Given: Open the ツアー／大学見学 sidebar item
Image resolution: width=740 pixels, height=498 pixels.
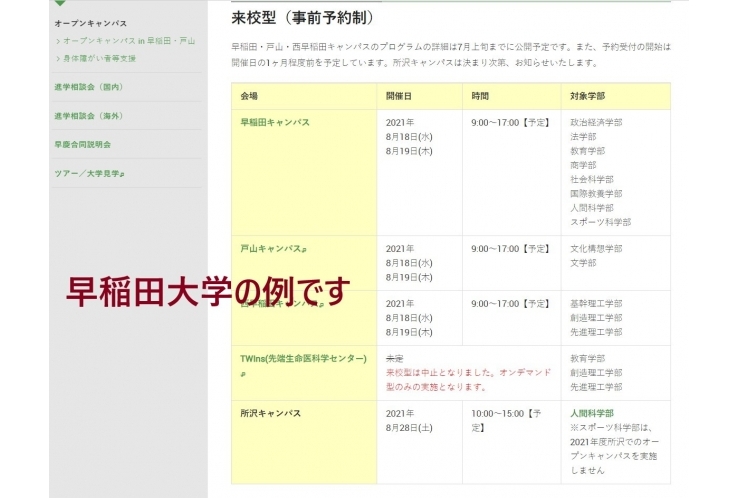Looking at the screenshot, I should click(x=87, y=173).
